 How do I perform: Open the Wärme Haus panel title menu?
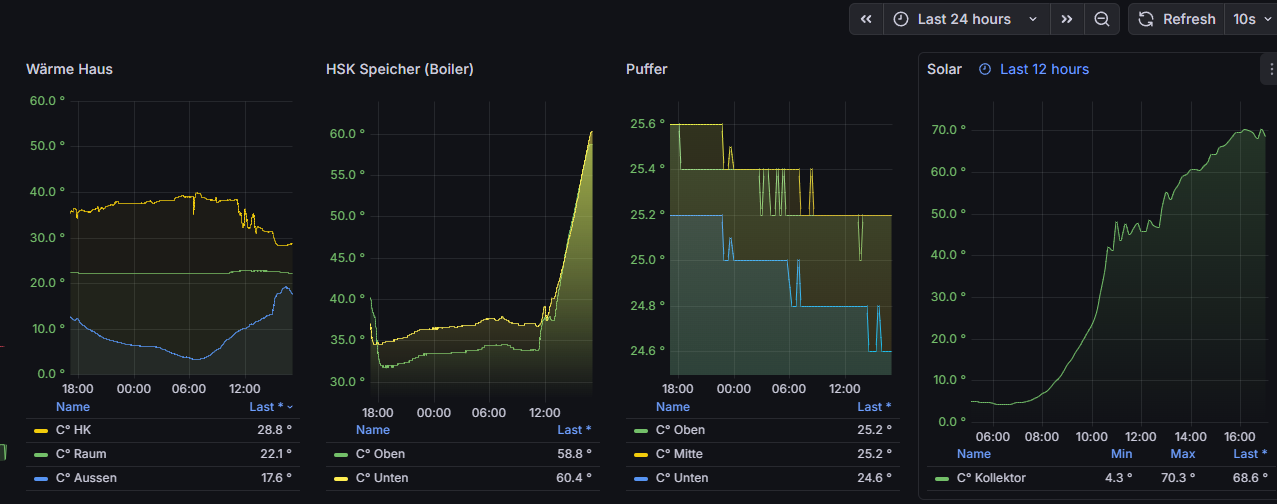tap(69, 69)
